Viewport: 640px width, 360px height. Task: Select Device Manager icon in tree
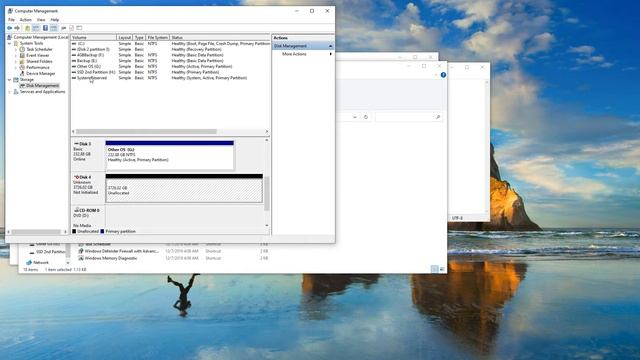click(x=22, y=73)
